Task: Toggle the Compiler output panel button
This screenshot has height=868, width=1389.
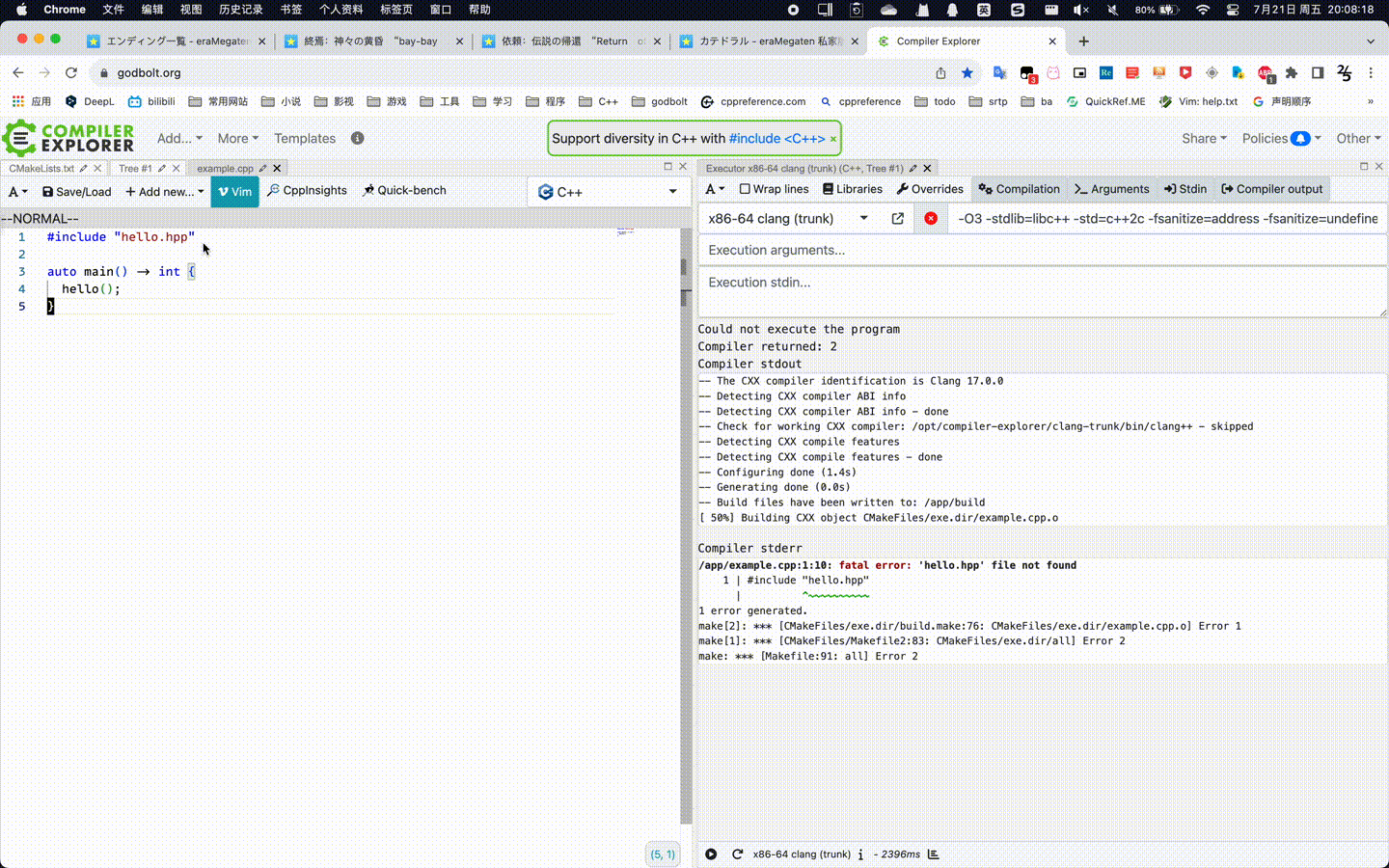Action: tap(1271, 189)
